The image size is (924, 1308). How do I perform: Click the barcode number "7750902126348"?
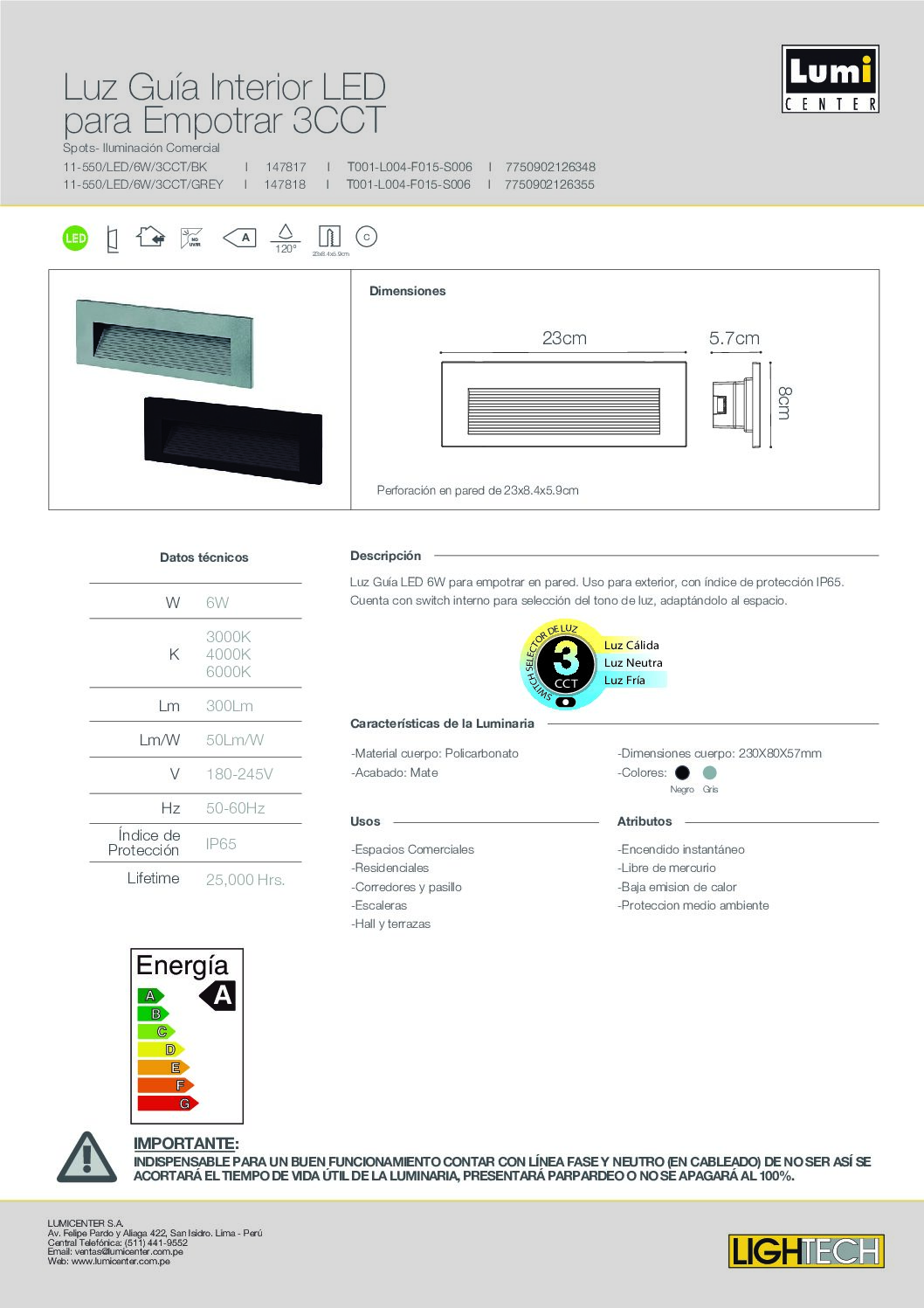[x=550, y=167]
